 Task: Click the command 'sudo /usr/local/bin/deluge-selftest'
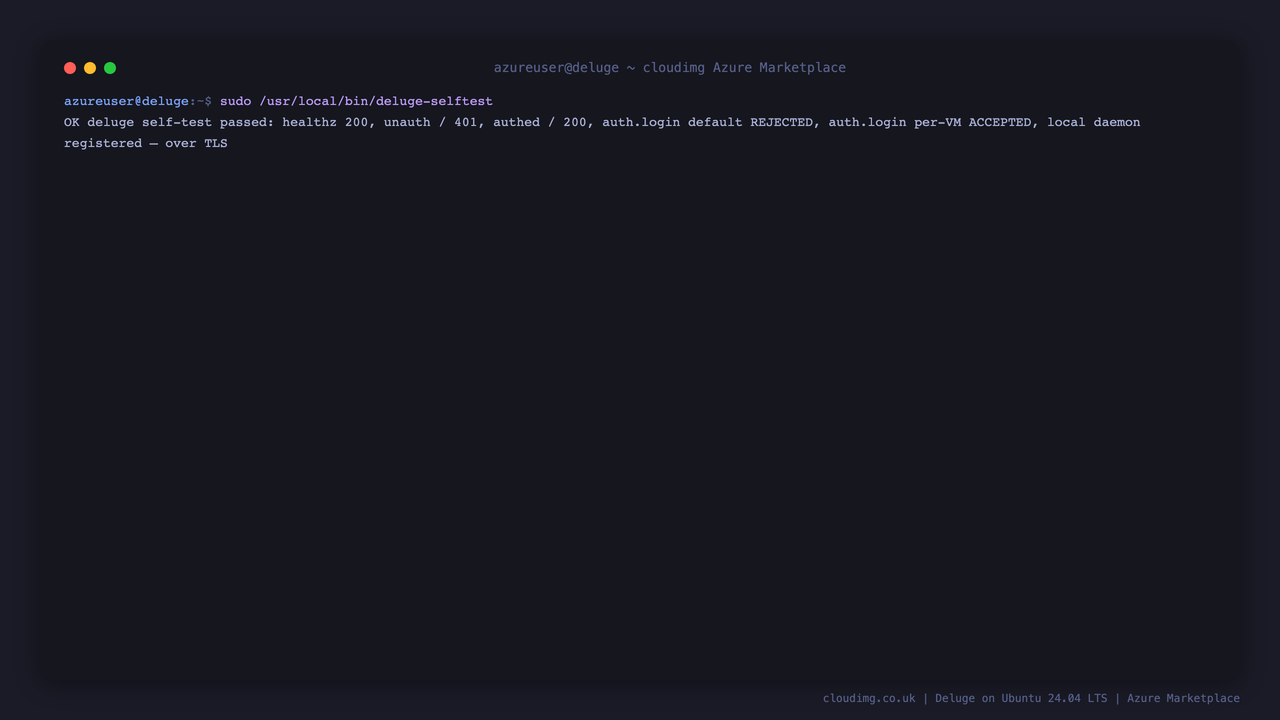tap(356, 101)
